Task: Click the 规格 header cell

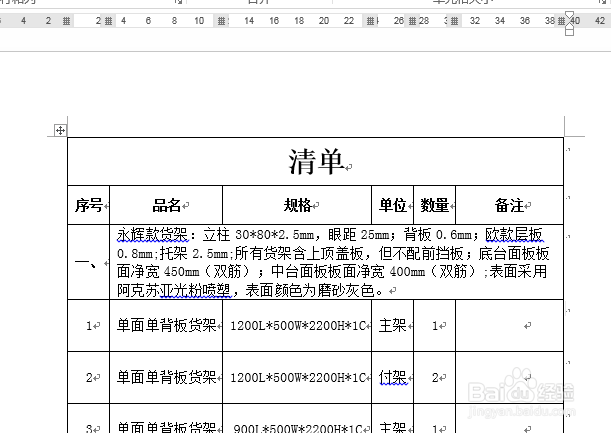Action: (297, 205)
